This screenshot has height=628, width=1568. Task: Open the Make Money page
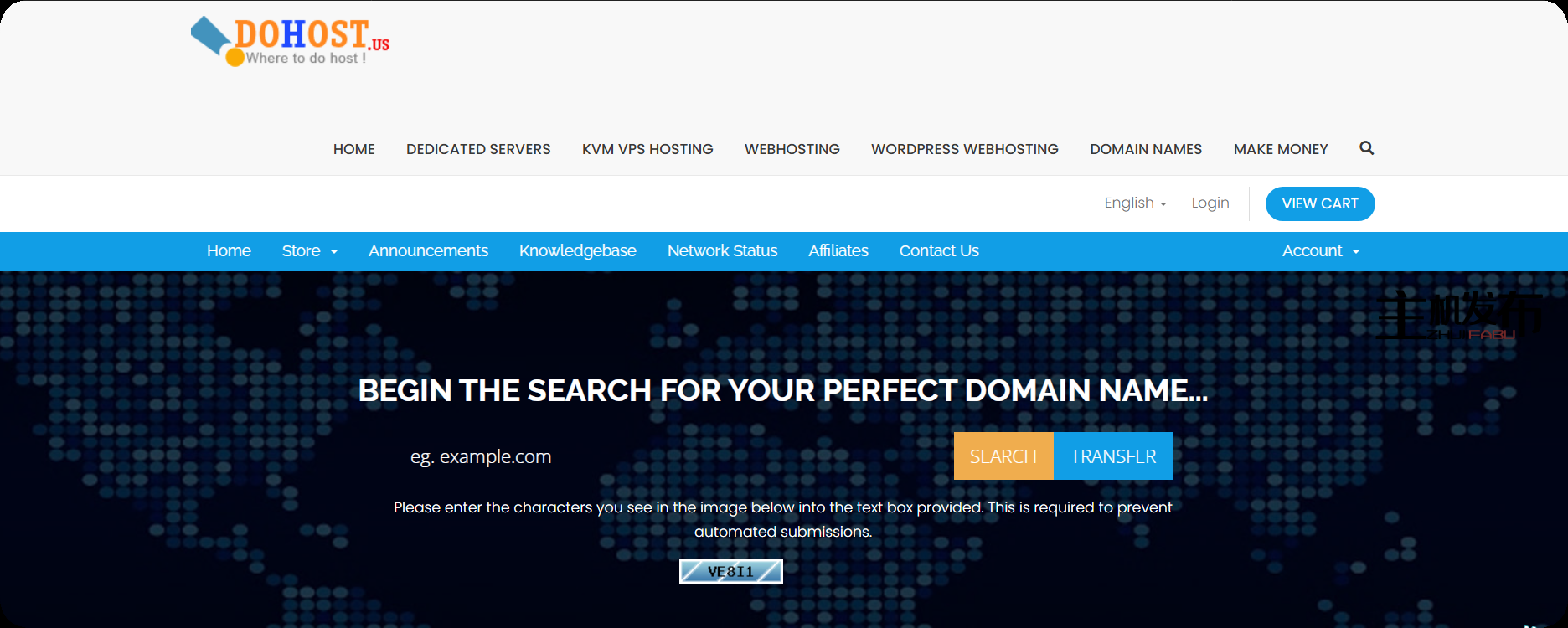coord(1280,149)
